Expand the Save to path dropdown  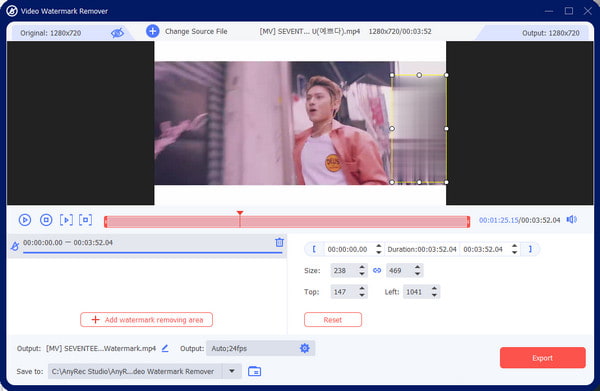click(232, 371)
